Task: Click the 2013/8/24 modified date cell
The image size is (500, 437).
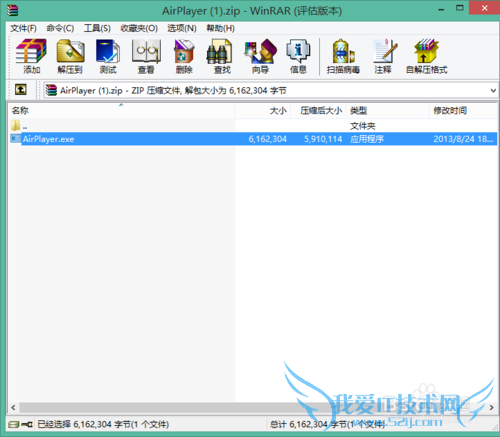Action: 463,139
